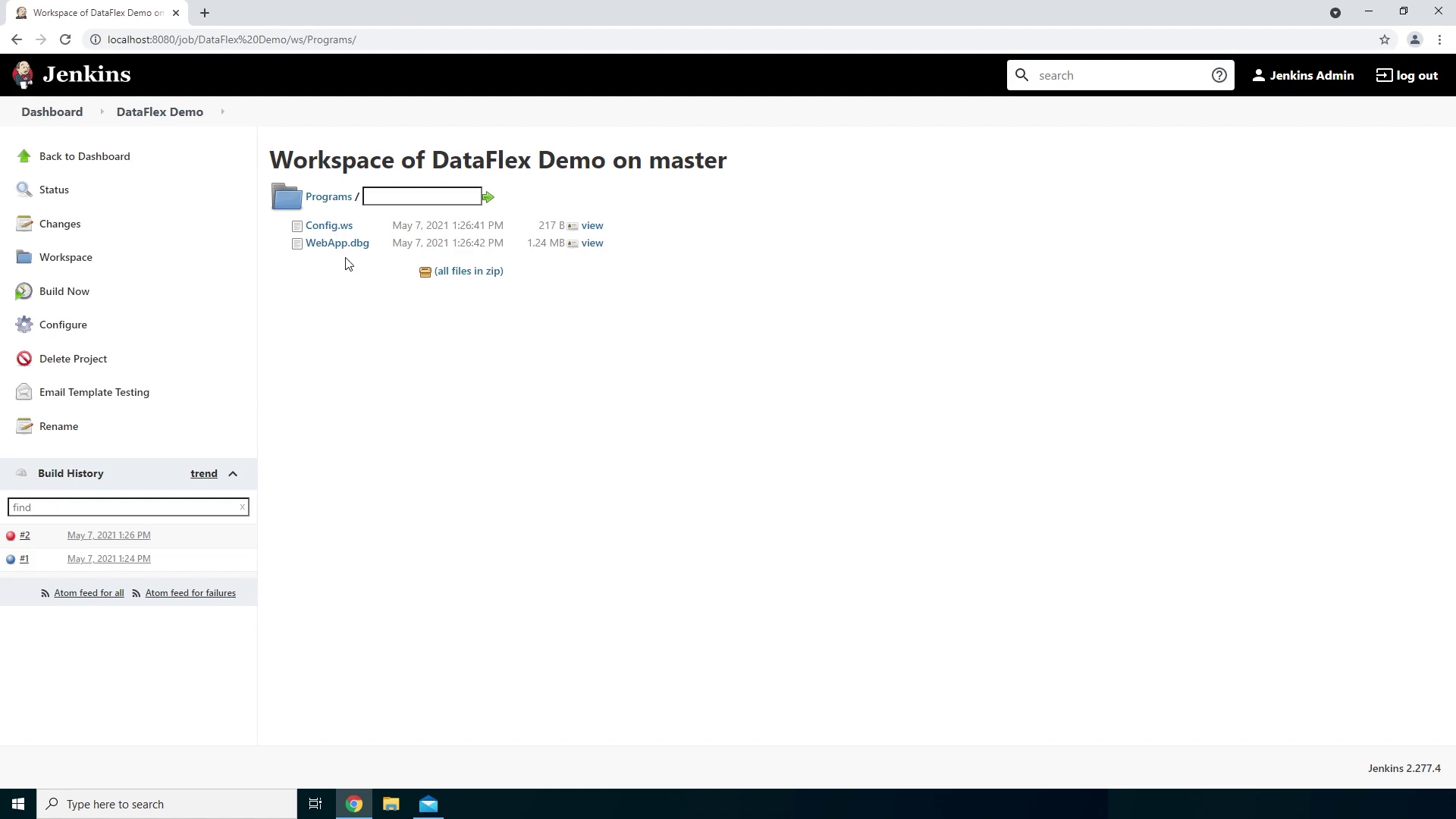Image resolution: width=1456 pixels, height=819 pixels.
Task: Open File Explorer from the Windows taskbar
Action: click(x=391, y=804)
